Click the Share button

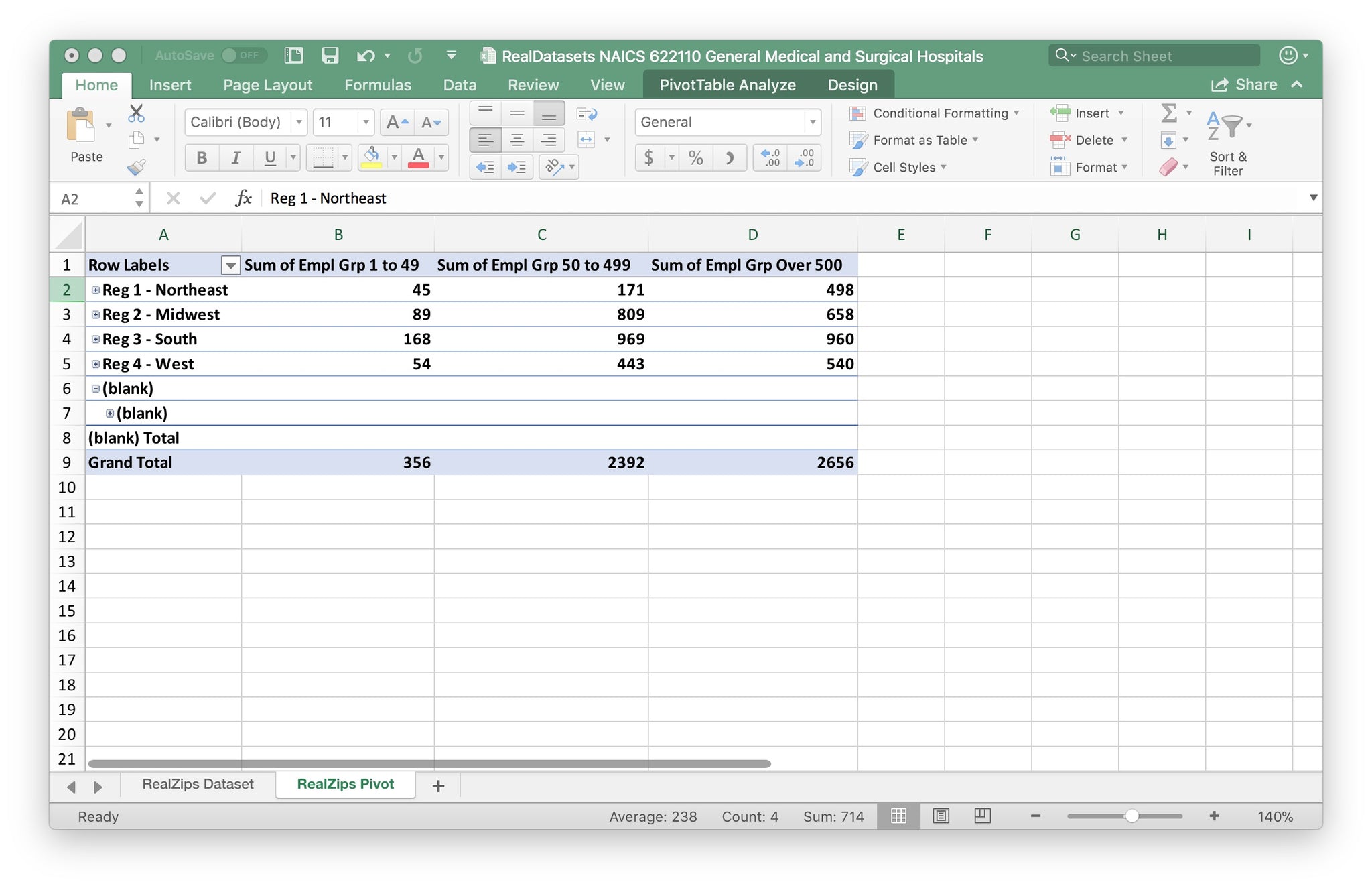(x=1245, y=85)
